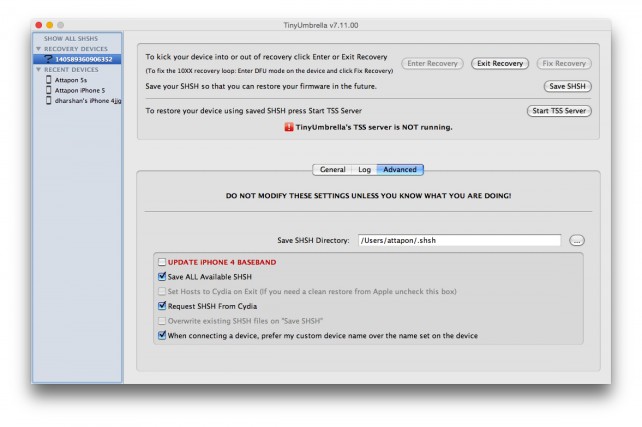Click the Save SHSH button
The image size is (642, 427).
[x=569, y=86]
